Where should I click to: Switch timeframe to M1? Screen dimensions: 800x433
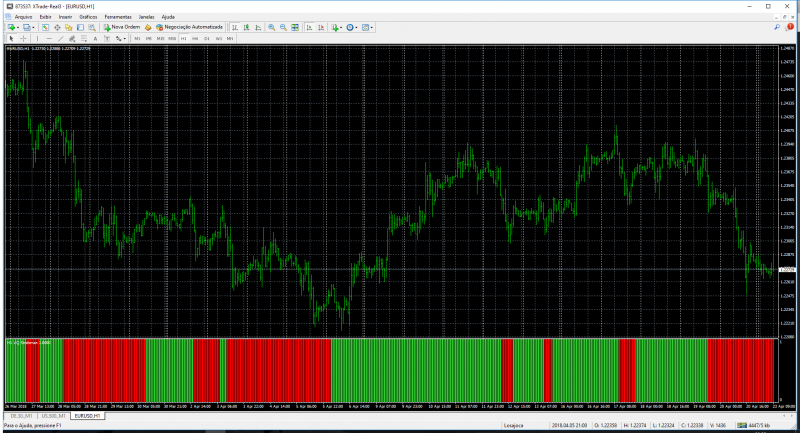pyautogui.click(x=137, y=39)
